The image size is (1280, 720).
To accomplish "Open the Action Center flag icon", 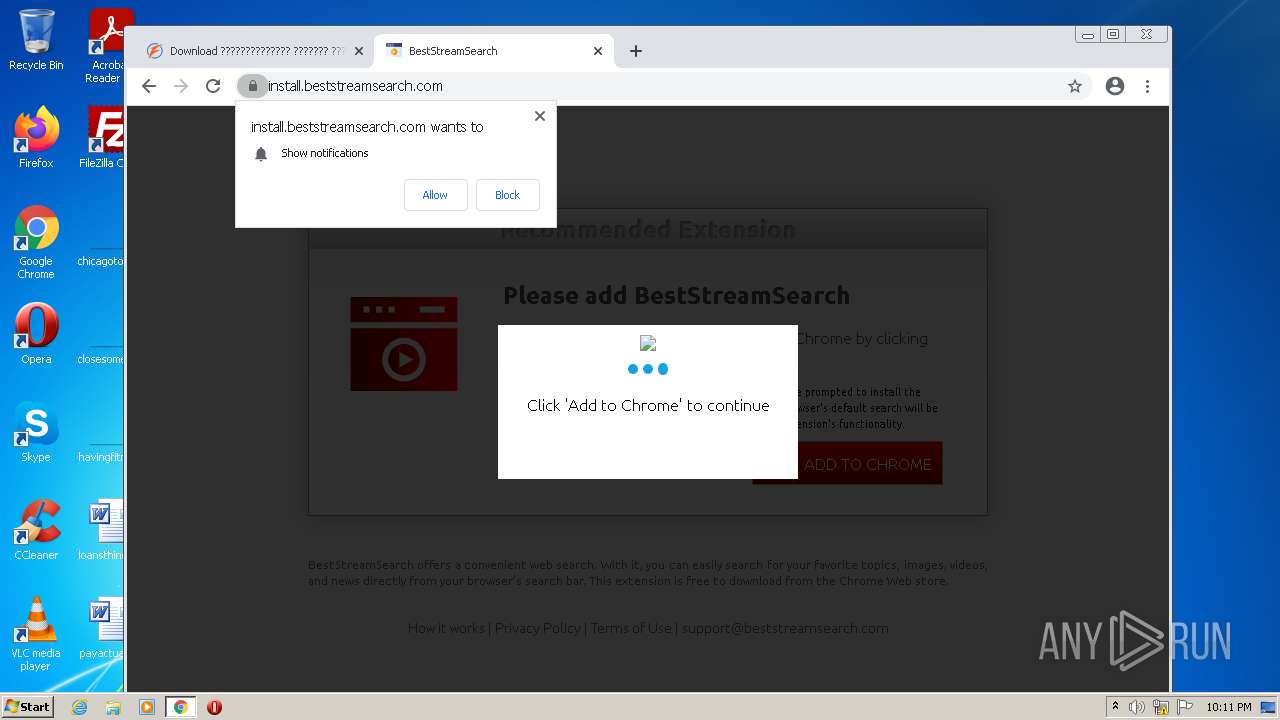I will (x=1184, y=707).
